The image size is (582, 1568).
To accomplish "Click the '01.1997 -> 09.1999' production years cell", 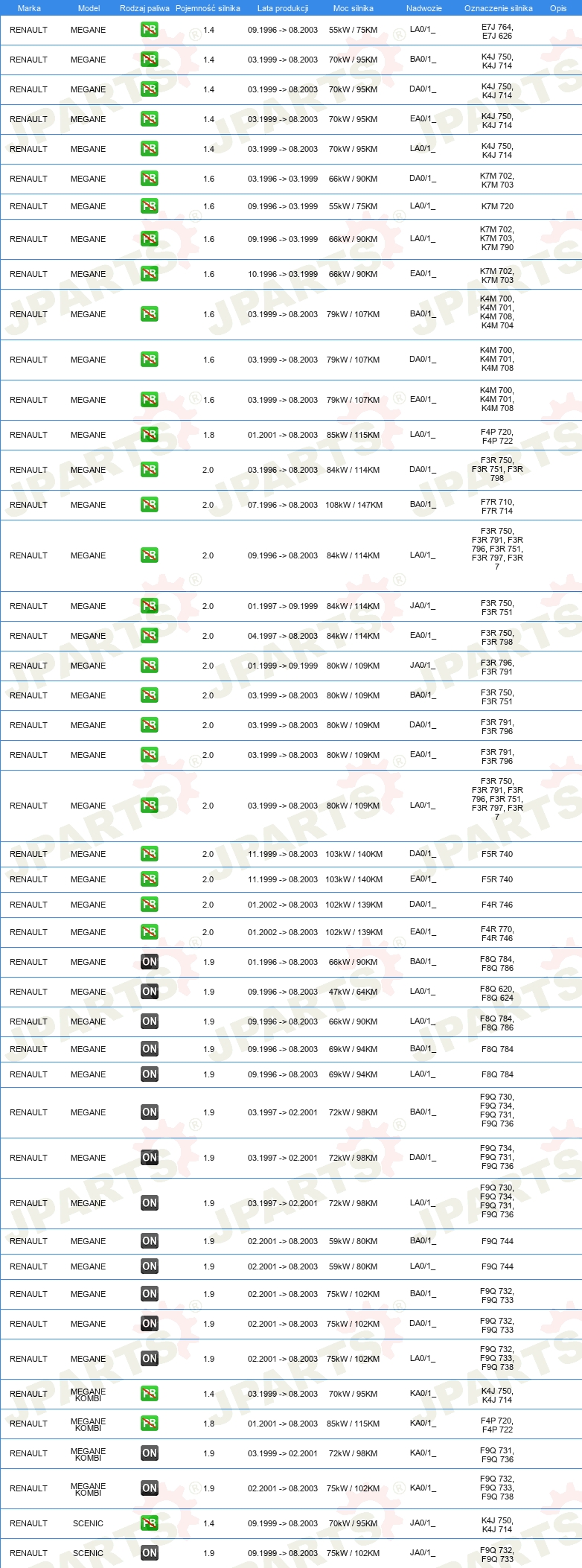I will 283,606.
